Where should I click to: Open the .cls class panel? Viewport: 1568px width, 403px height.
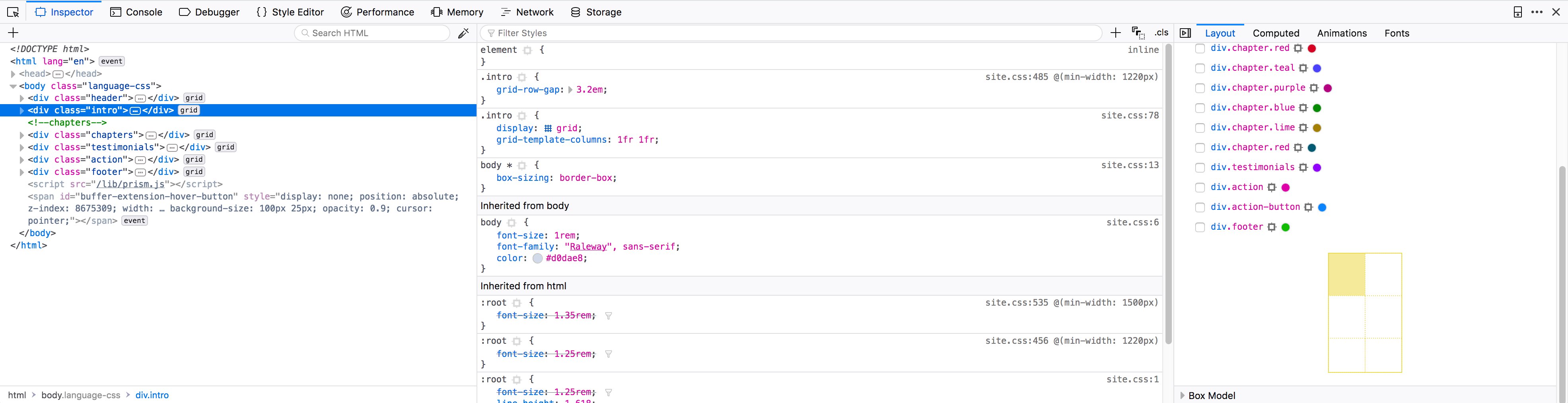coord(1161,33)
